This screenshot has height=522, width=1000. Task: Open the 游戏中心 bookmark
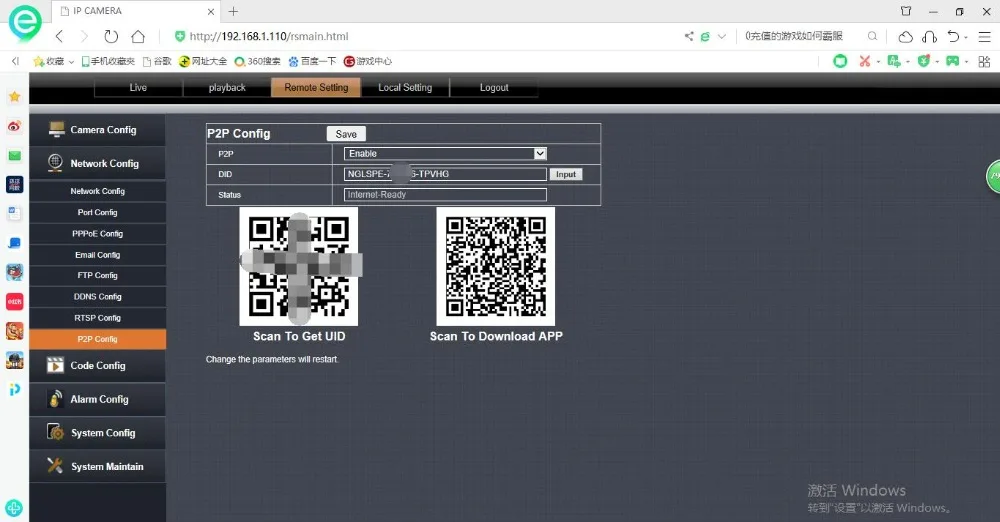click(367, 61)
